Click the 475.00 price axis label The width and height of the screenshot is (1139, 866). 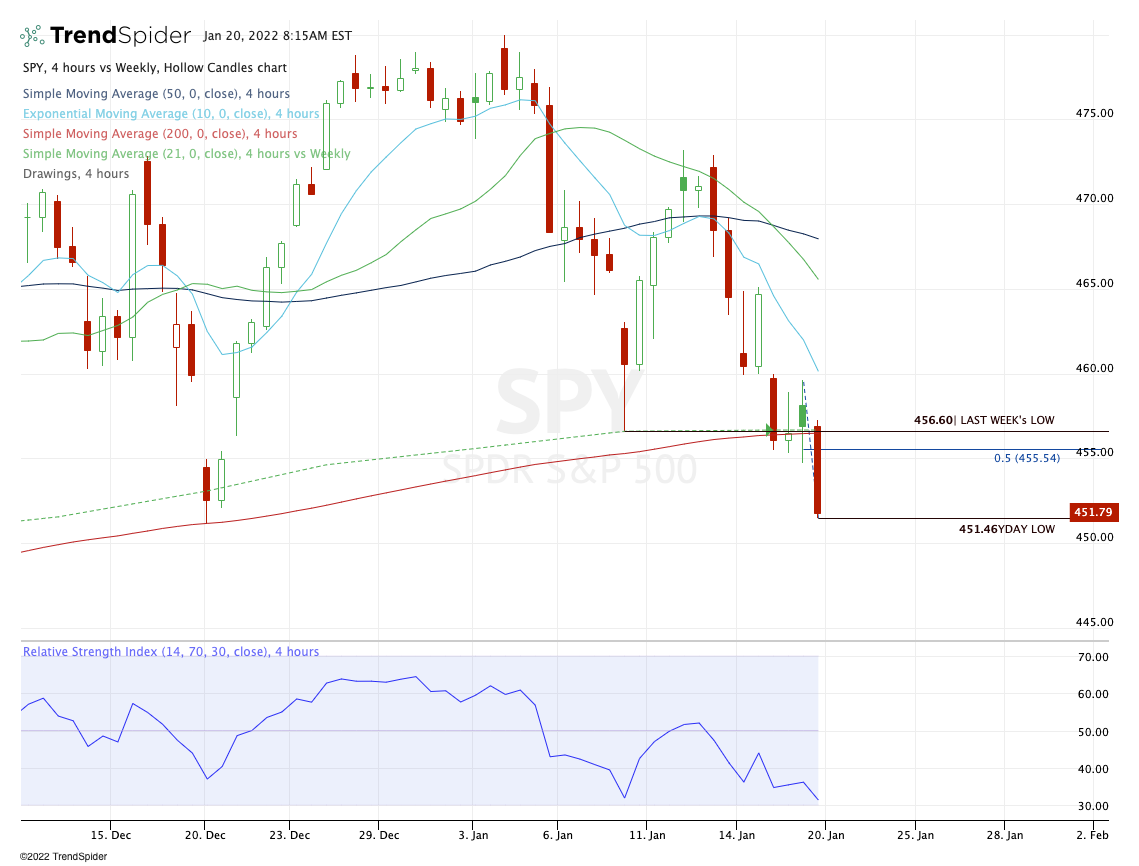click(x=1094, y=113)
